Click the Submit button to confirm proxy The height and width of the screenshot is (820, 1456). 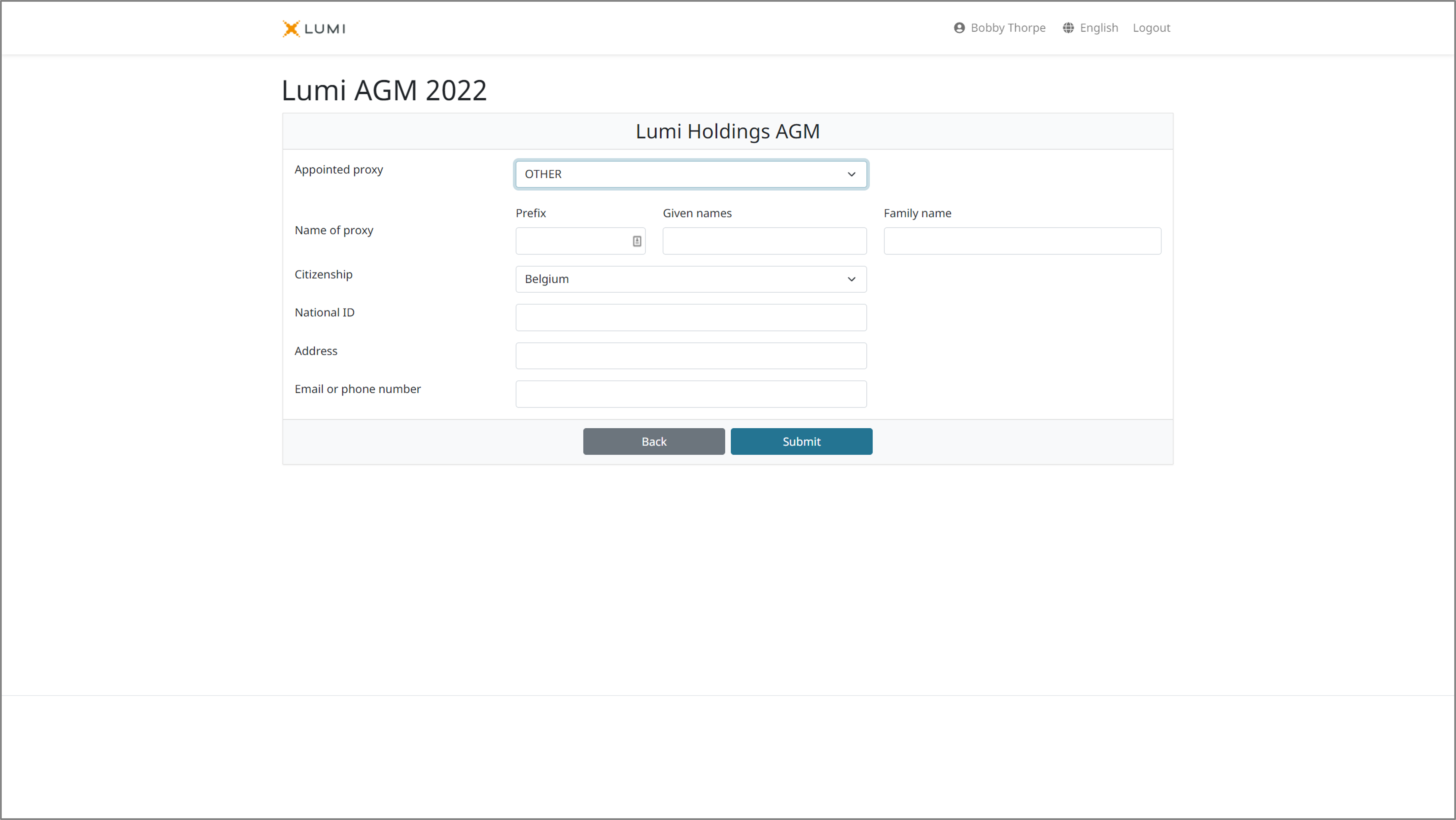point(801,441)
